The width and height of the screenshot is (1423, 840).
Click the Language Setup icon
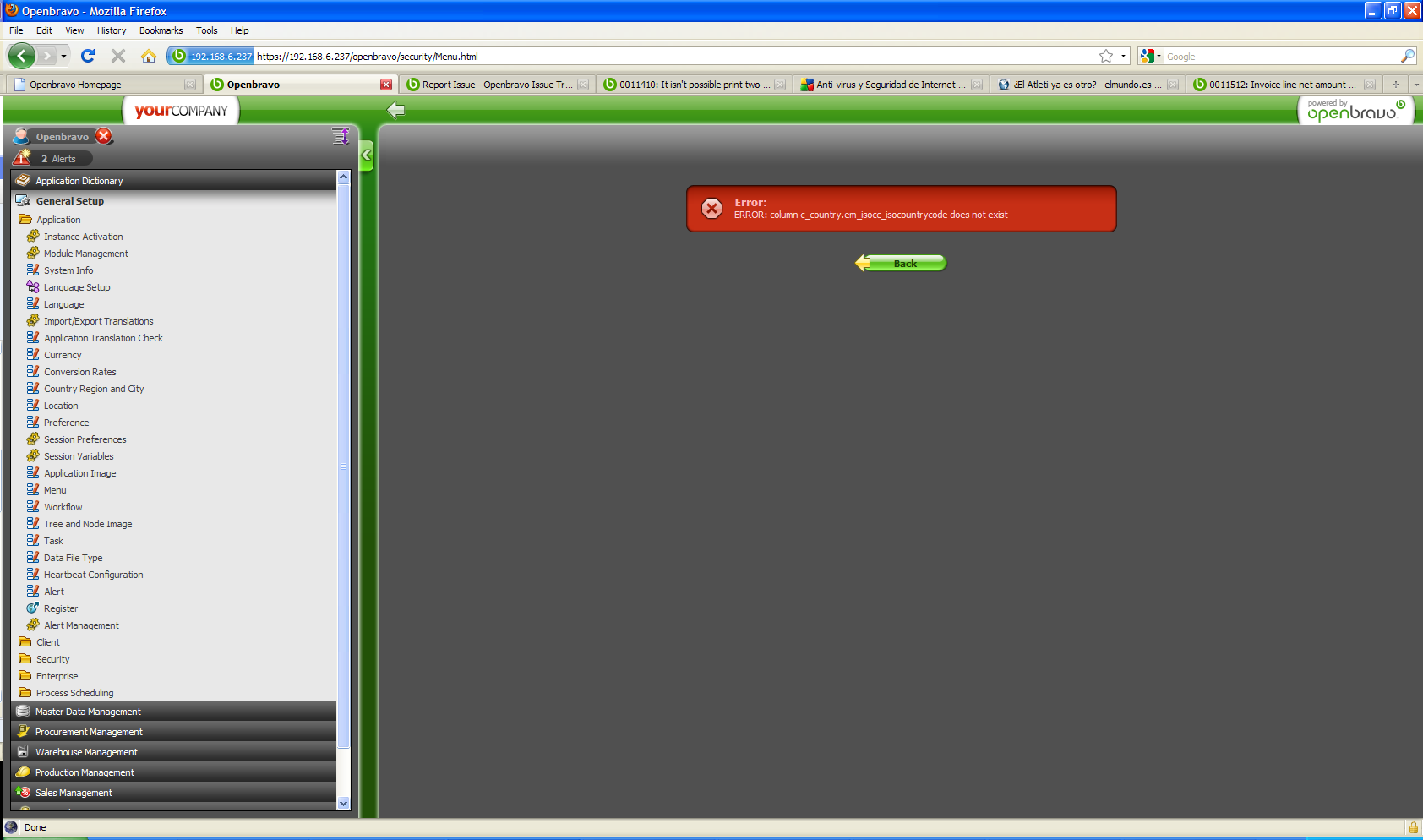33,286
